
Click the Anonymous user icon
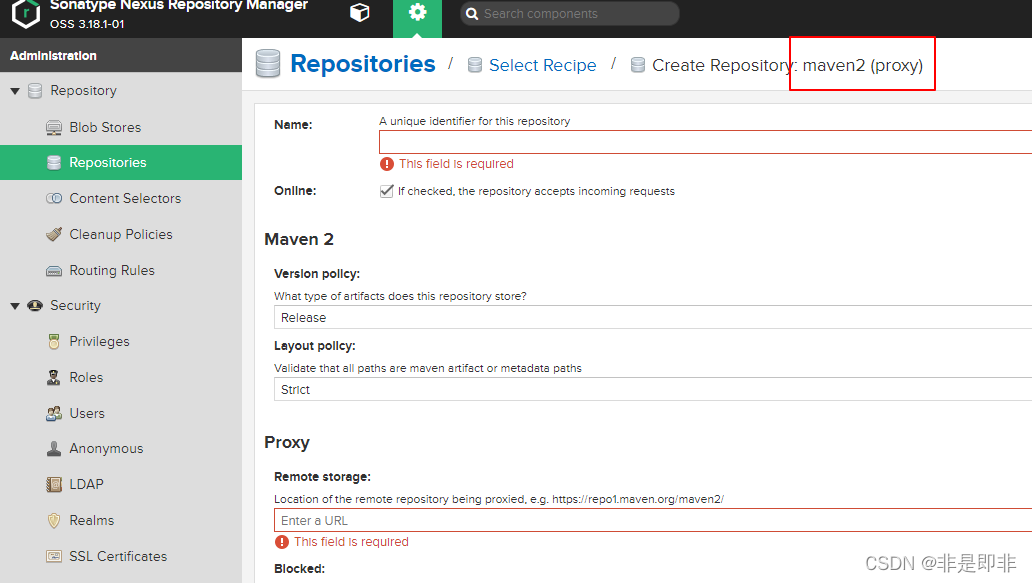(54, 449)
